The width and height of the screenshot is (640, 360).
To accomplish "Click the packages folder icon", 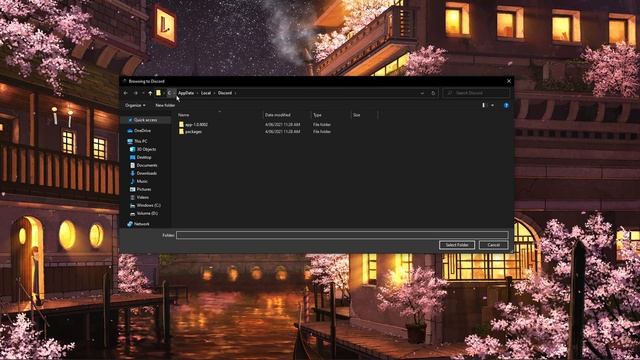I will point(181,132).
